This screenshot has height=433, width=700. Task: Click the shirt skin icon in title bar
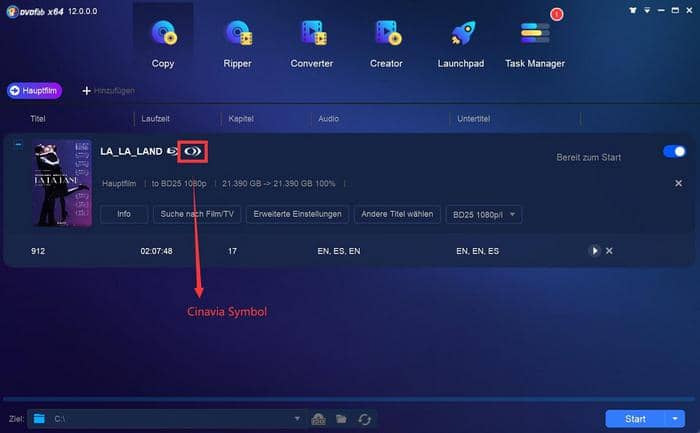click(633, 10)
